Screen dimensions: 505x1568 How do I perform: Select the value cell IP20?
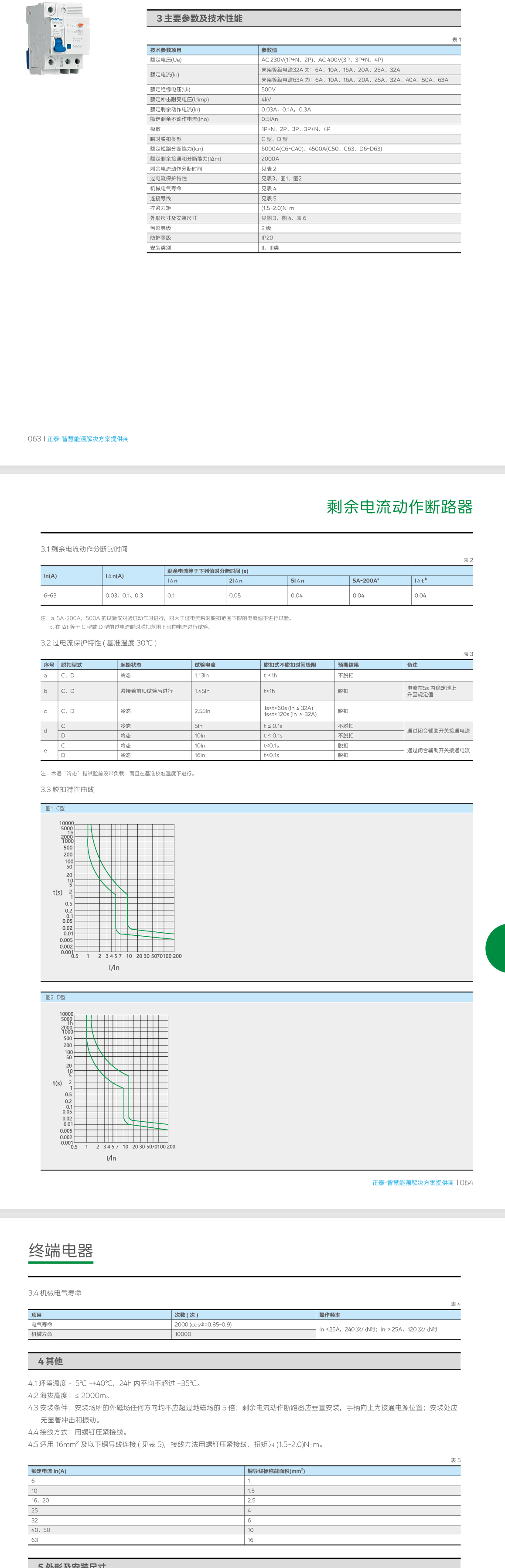tap(267, 238)
